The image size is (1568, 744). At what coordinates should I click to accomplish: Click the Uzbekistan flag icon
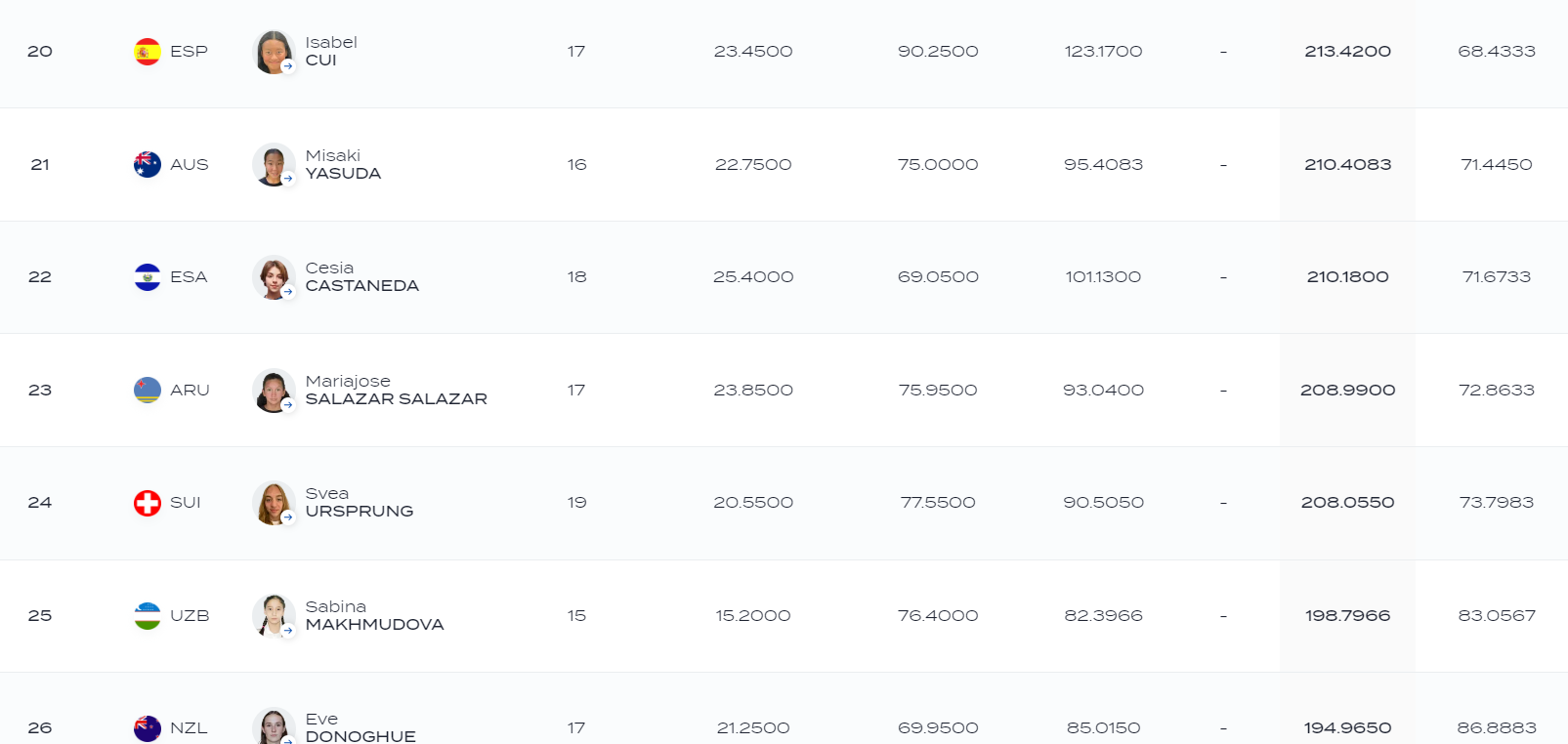[x=148, y=616]
